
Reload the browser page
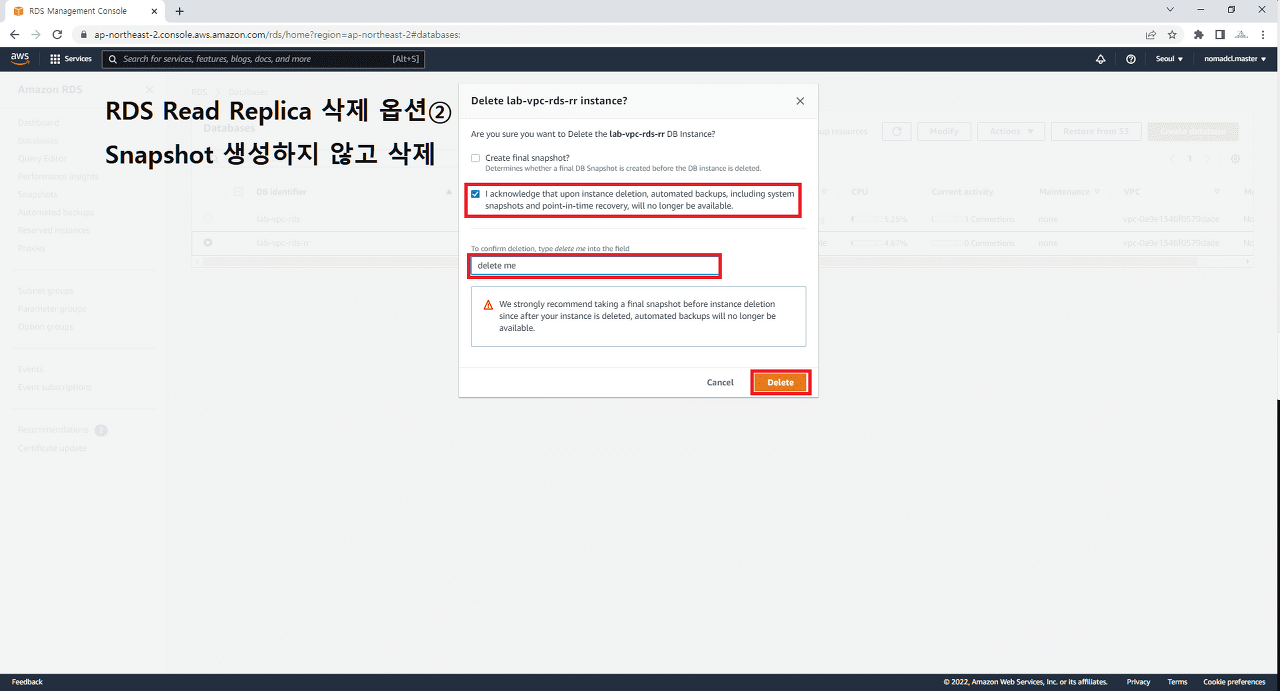tap(57, 34)
